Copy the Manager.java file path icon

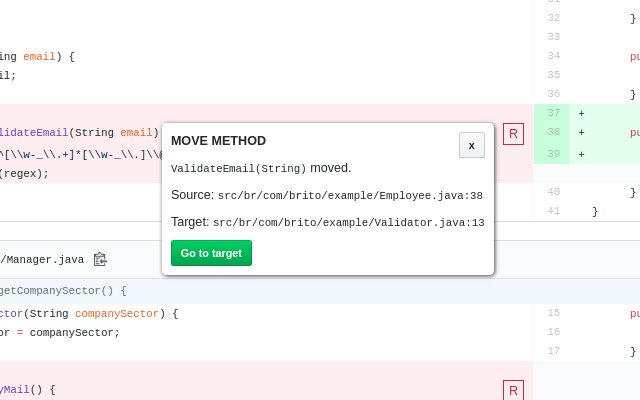click(x=100, y=259)
